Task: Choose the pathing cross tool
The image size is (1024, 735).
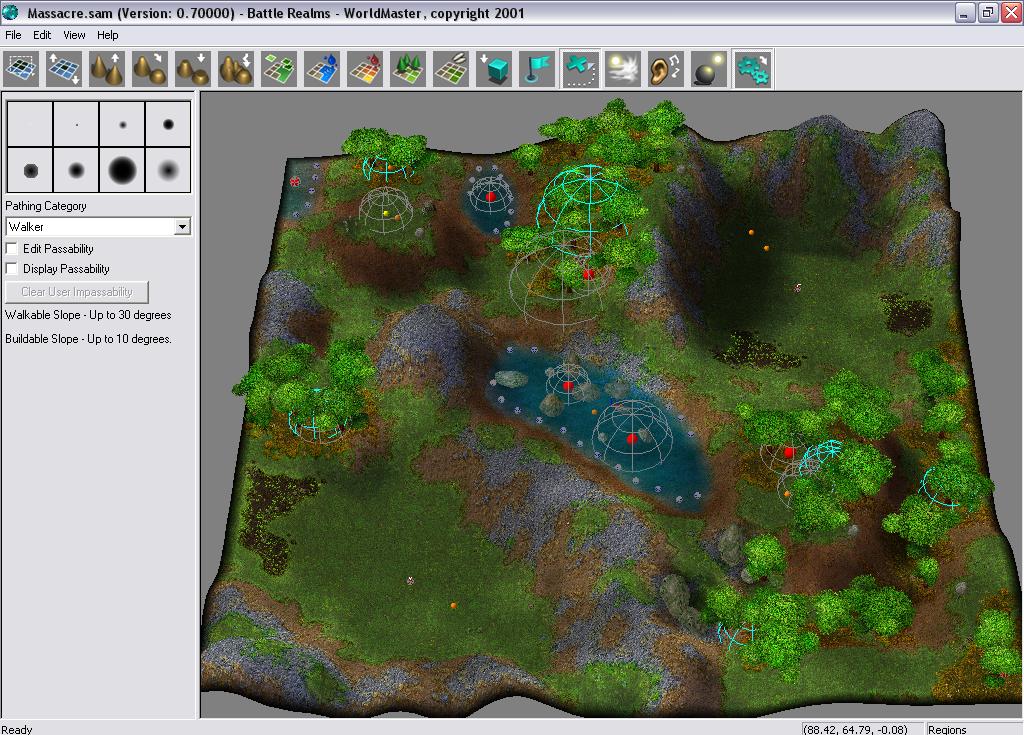Action: pos(581,69)
